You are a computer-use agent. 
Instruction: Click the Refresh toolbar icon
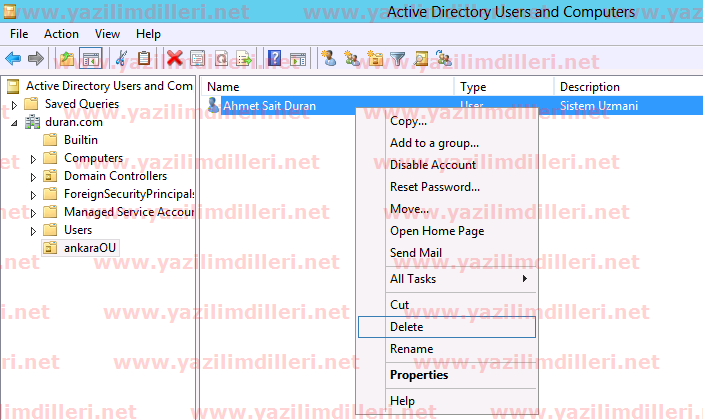[221, 59]
